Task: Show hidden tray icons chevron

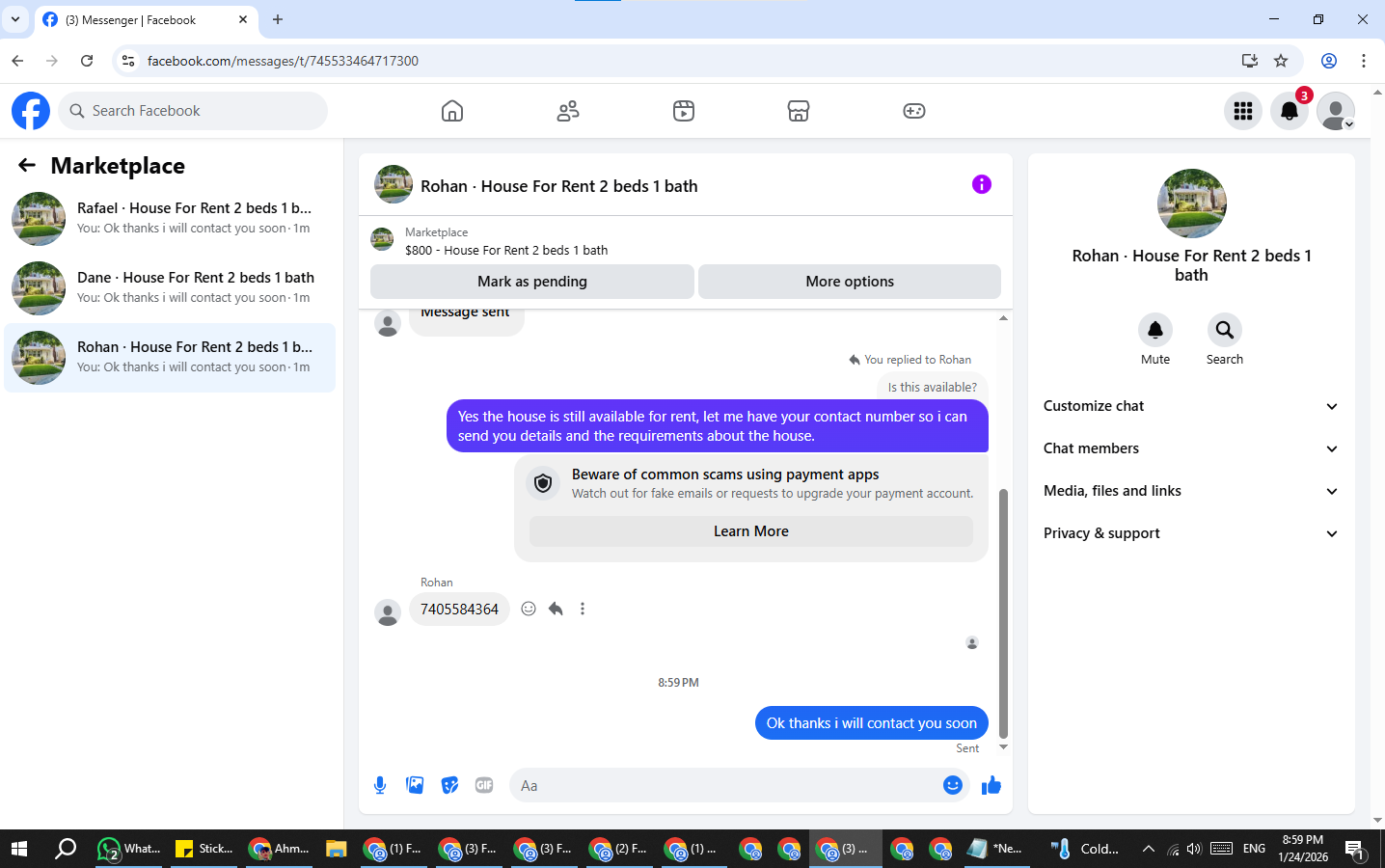Action: pyautogui.click(x=1148, y=849)
